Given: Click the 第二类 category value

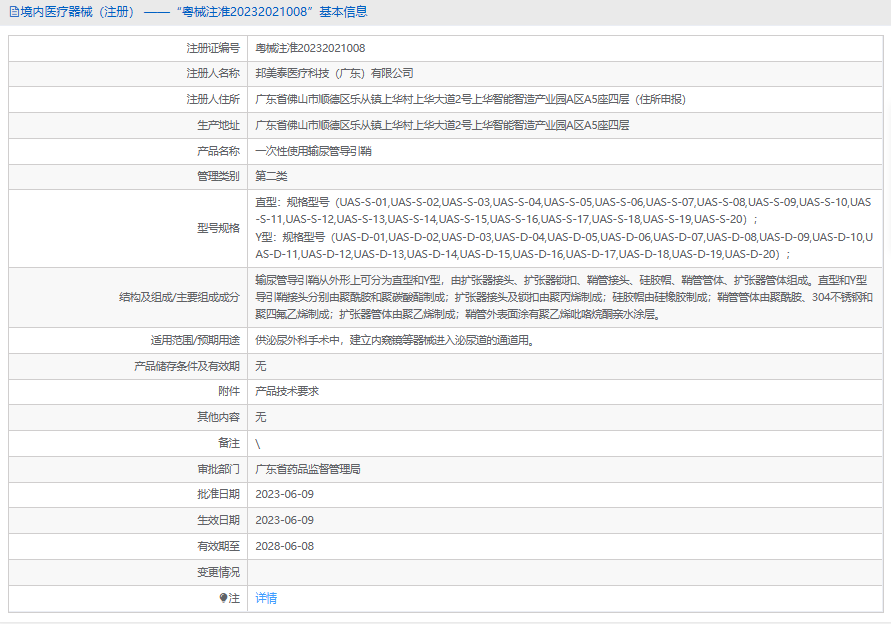Looking at the screenshot, I should coord(271,176).
